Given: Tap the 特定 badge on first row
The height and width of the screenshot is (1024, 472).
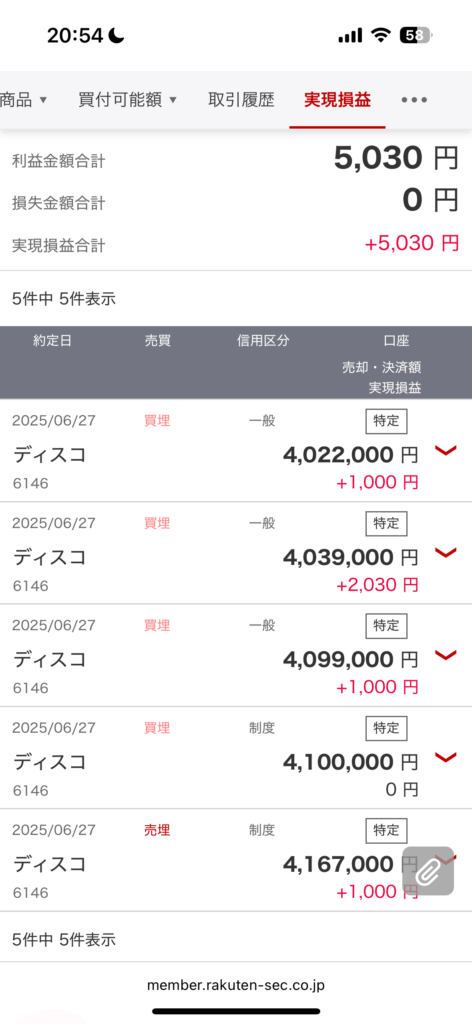Looking at the screenshot, I should 386,421.
